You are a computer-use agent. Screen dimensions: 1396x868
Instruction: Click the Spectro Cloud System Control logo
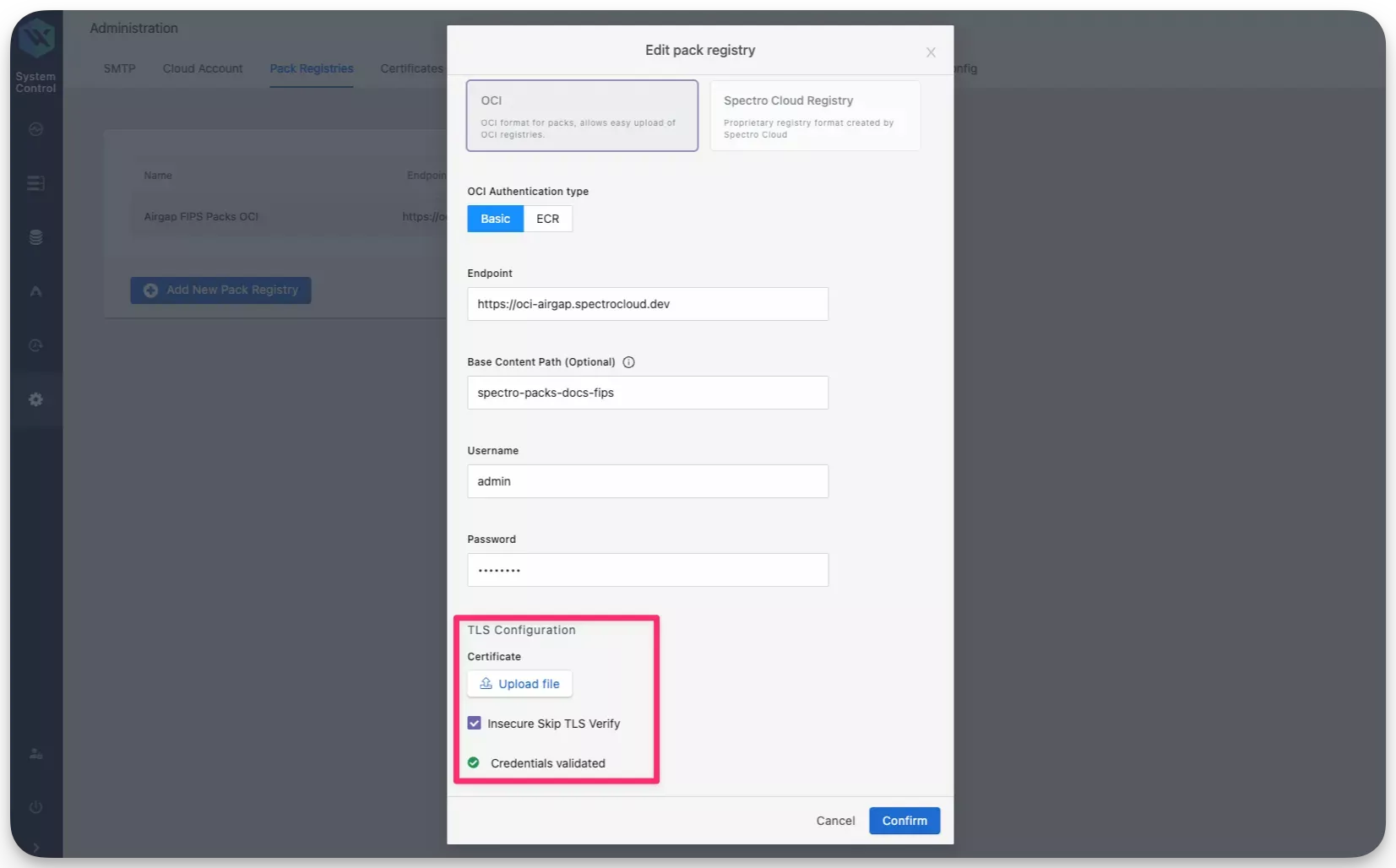pos(35,37)
